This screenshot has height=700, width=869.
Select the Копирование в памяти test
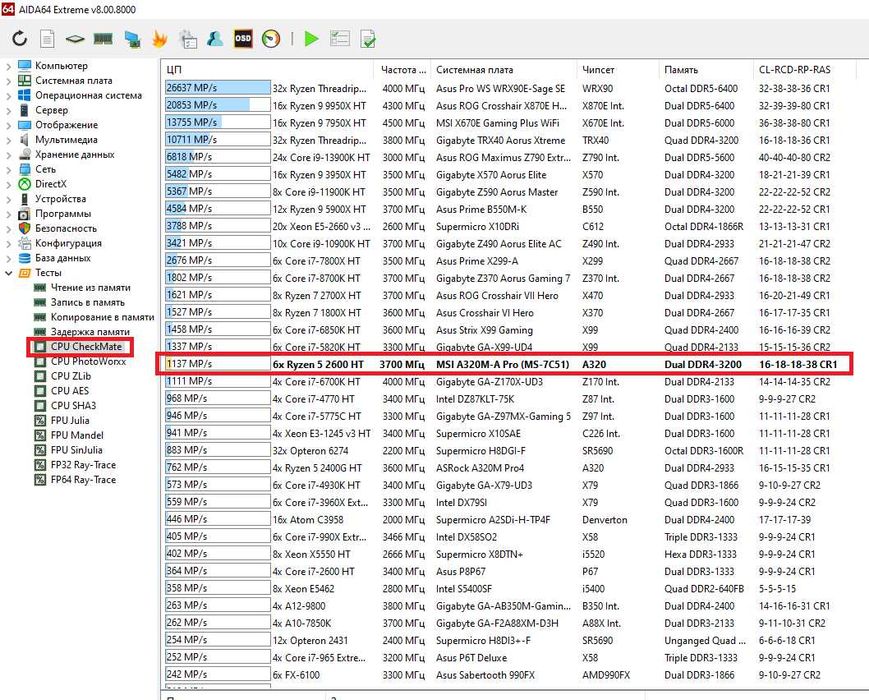103,317
